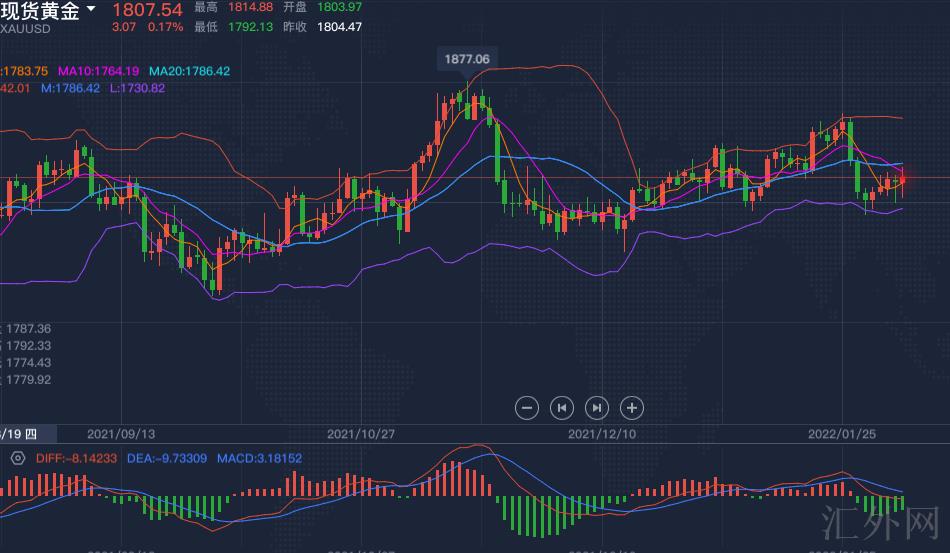Click the Bollinger L:1730.82 label

click(x=137, y=88)
